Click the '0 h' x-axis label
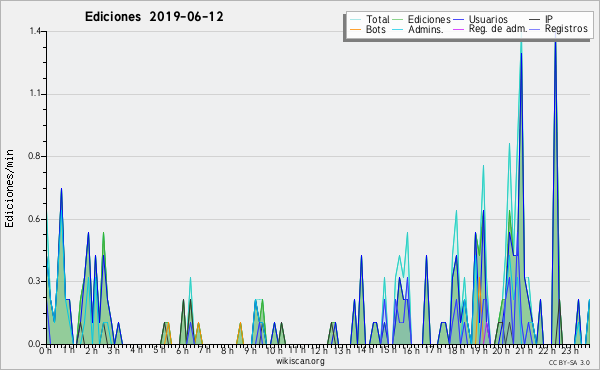 pyautogui.click(x=45, y=351)
